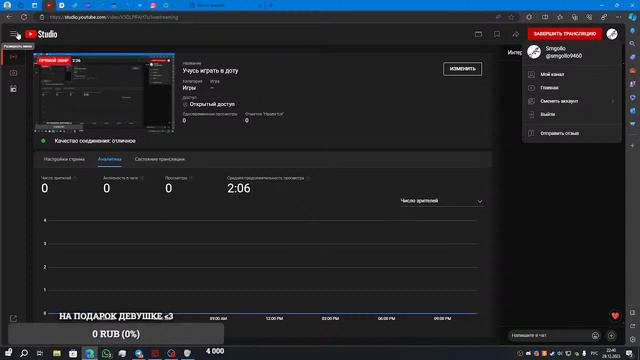Add this page to browser favorites star
640x360 pixels.
tap(511, 17)
